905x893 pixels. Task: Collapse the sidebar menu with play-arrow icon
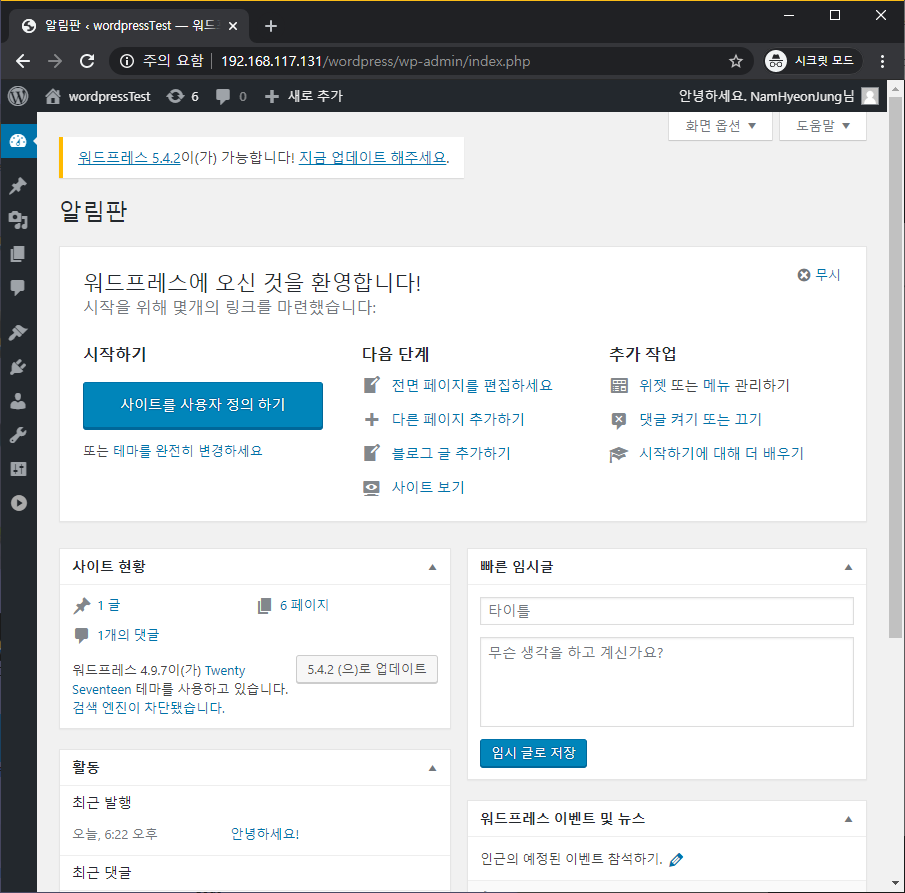click(x=18, y=503)
